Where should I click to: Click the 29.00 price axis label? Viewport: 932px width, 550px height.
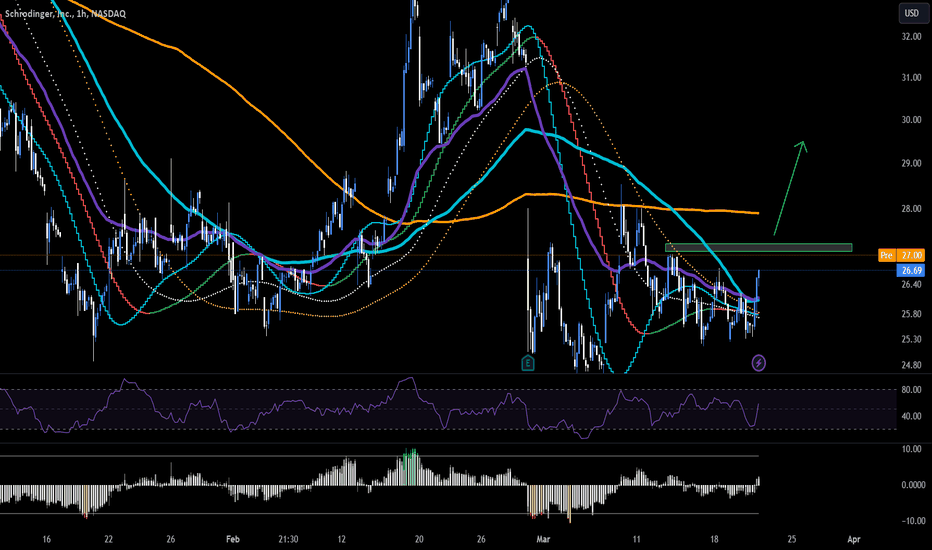(x=911, y=163)
